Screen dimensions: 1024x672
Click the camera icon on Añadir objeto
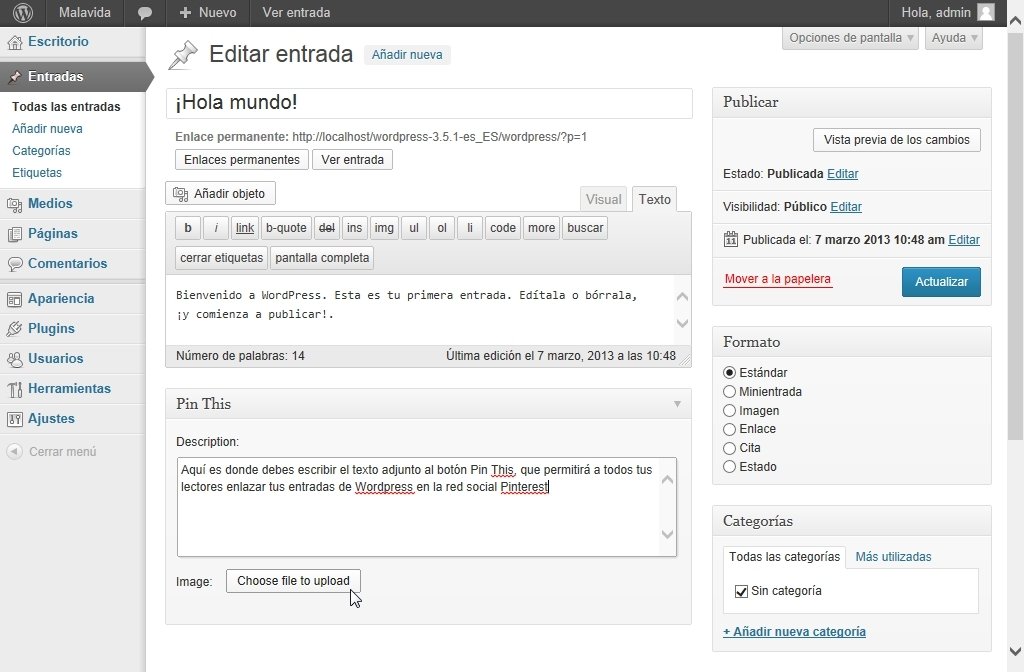[180, 194]
